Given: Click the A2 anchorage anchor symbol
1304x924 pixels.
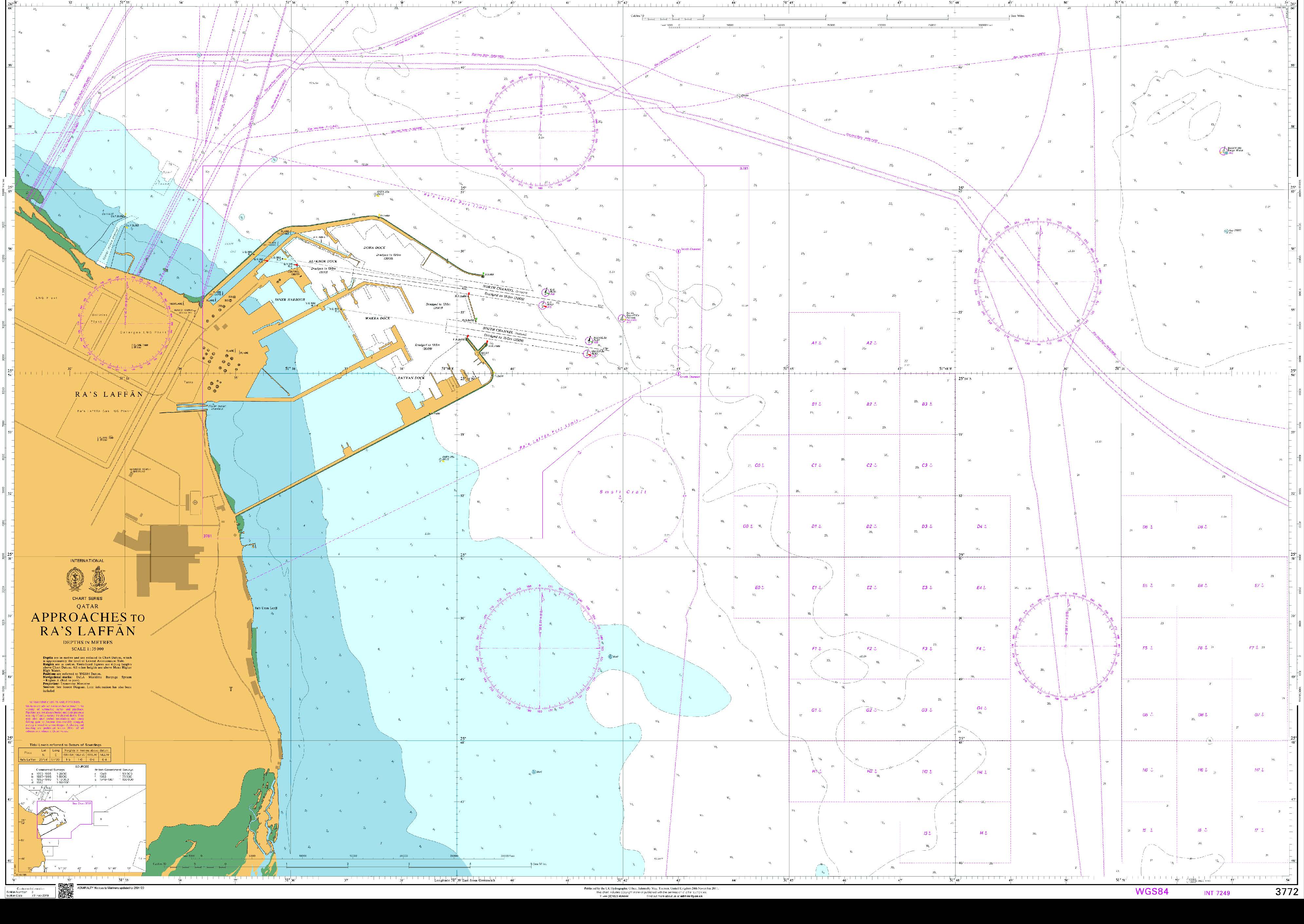Looking at the screenshot, I should pyautogui.click(x=875, y=343).
